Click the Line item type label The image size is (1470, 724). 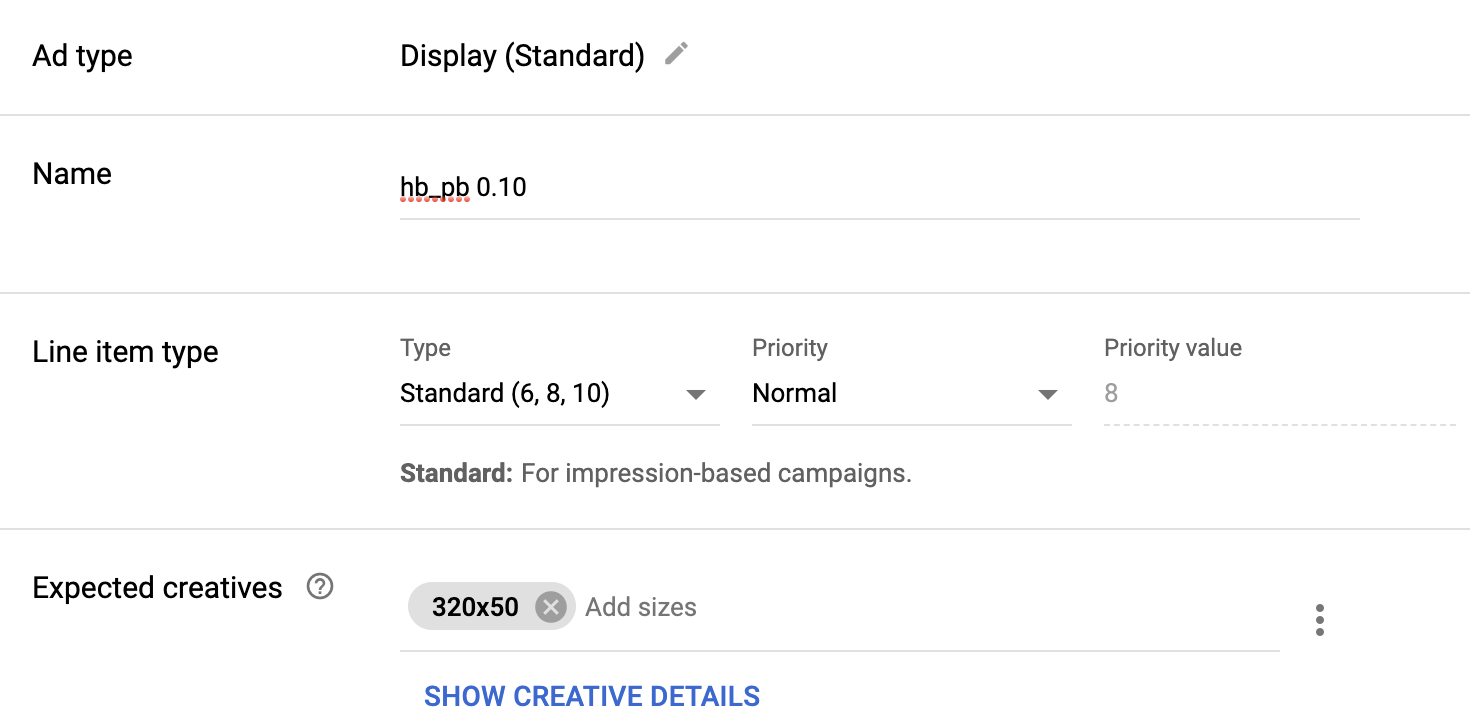tap(125, 352)
